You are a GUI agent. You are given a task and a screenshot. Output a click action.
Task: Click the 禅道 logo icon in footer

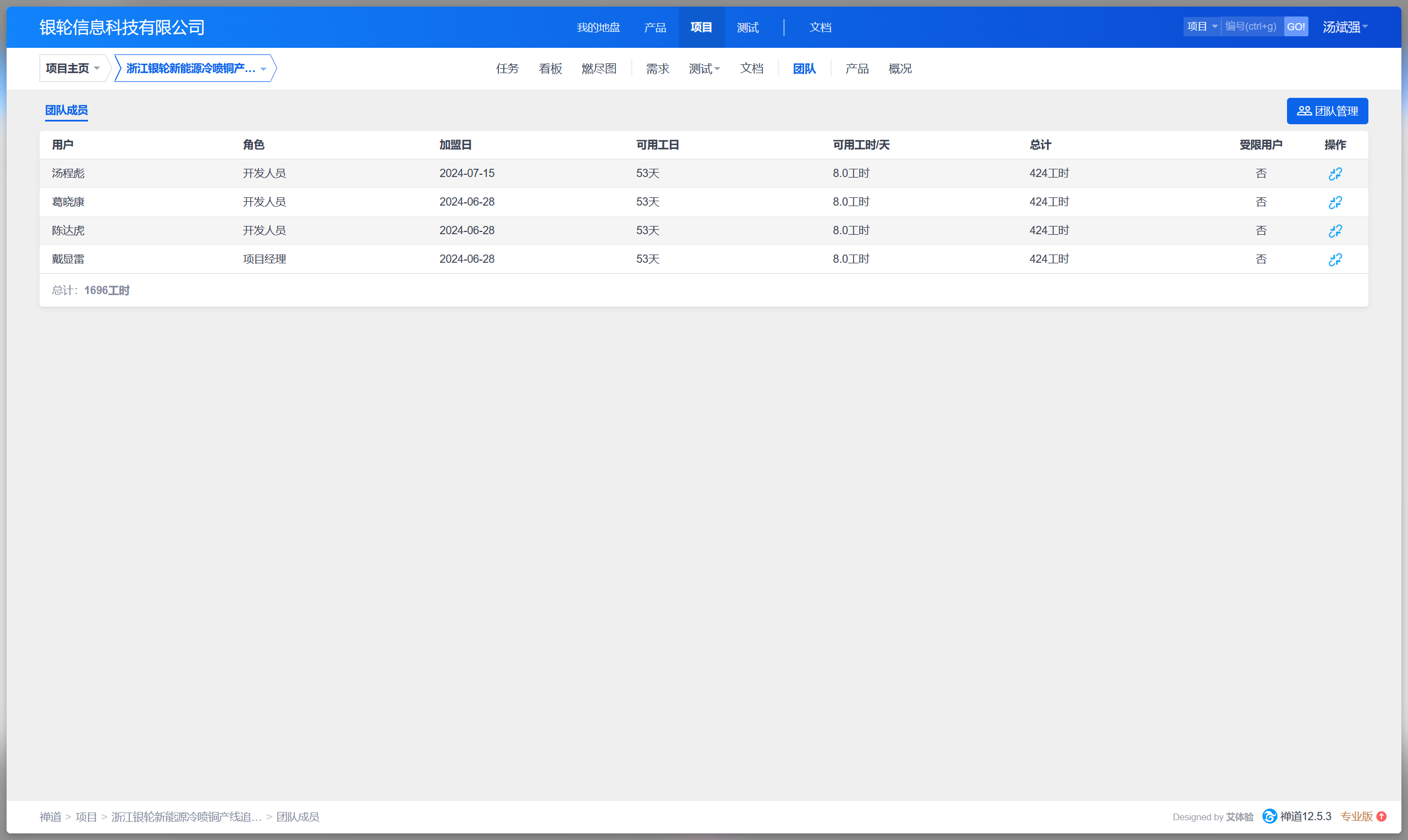(x=1269, y=816)
